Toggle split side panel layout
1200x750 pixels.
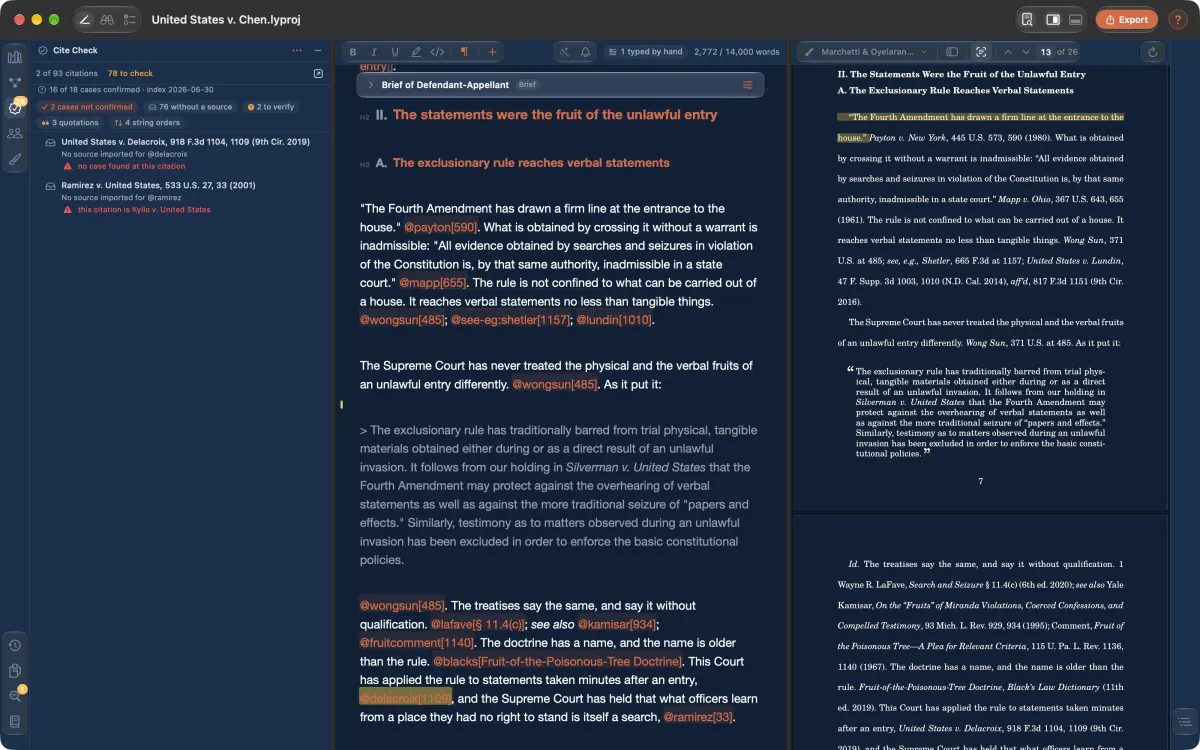point(1052,19)
